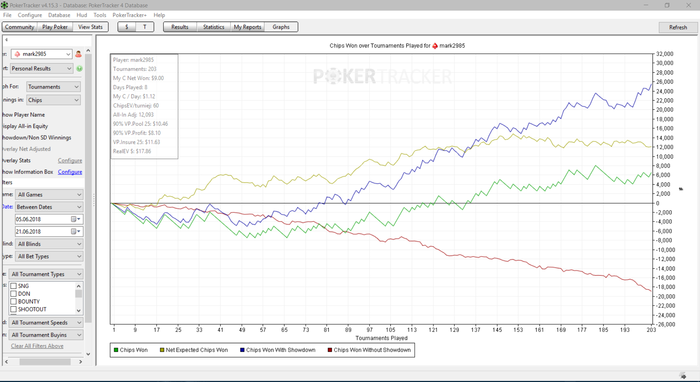Switch to the View Stats section
Viewport: 700px width, 382px height.
(x=90, y=27)
